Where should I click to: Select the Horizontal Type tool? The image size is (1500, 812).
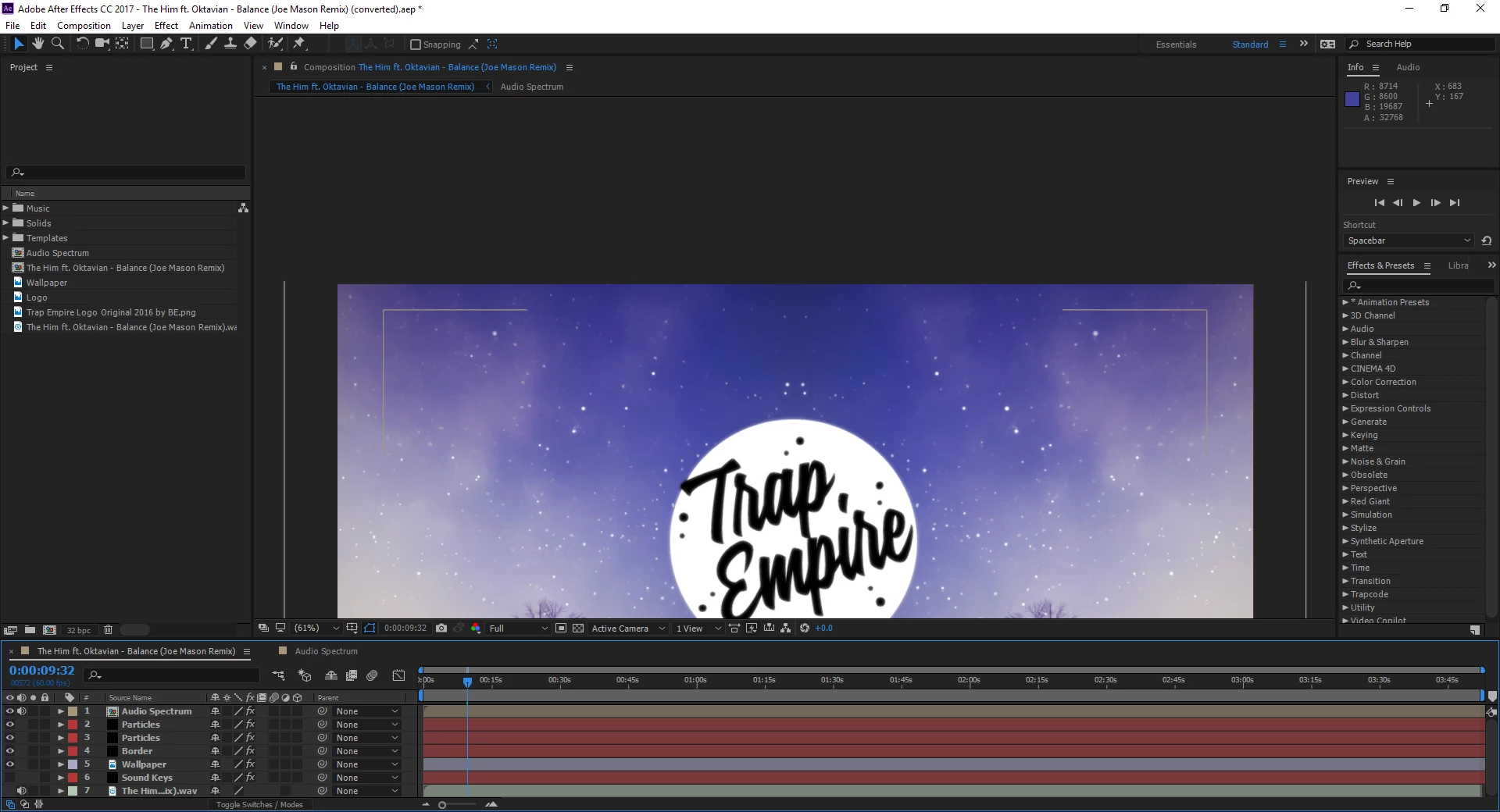point(186,44)
